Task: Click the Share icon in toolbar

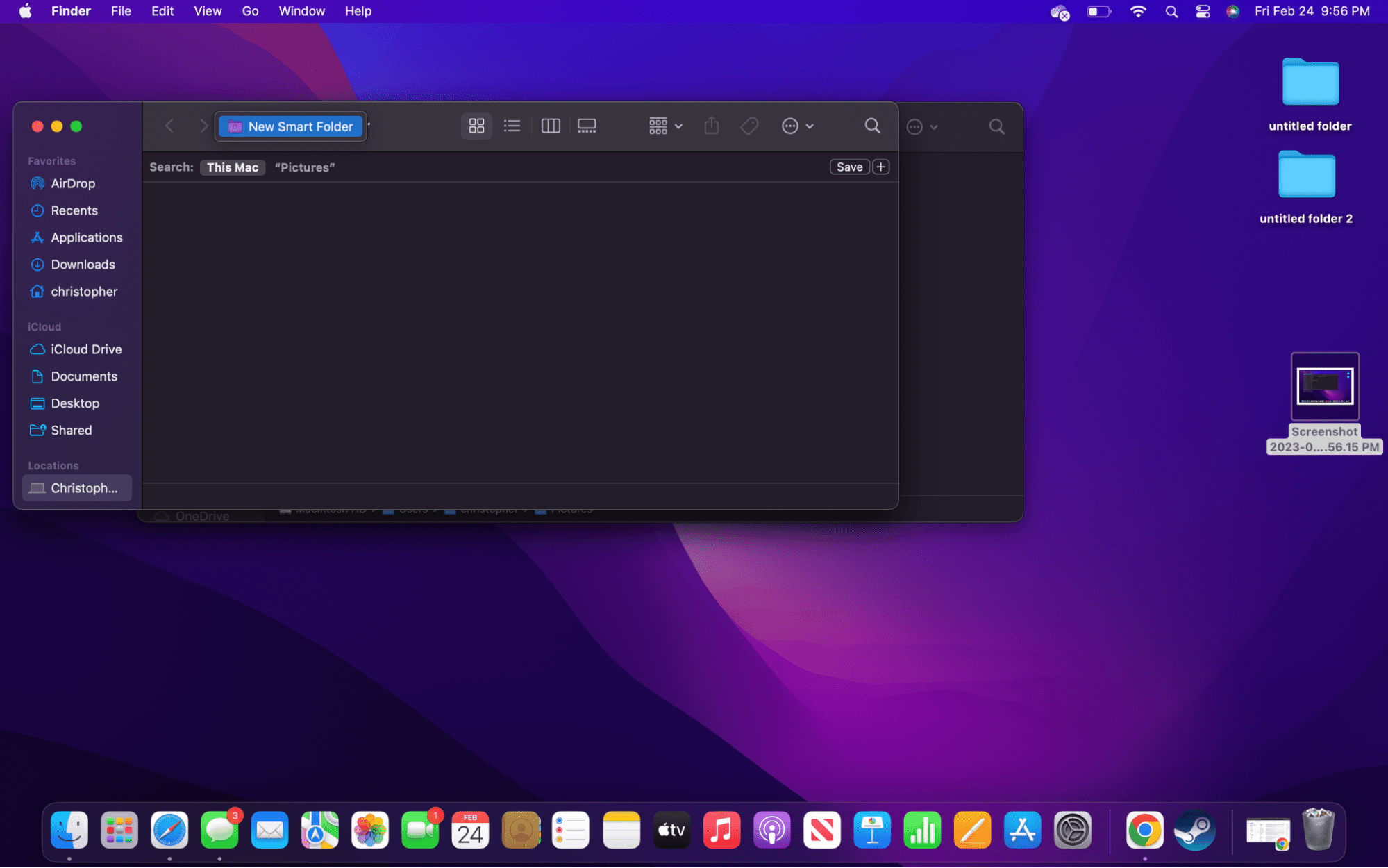Action: pyautogui.click(x=711, y=126)
